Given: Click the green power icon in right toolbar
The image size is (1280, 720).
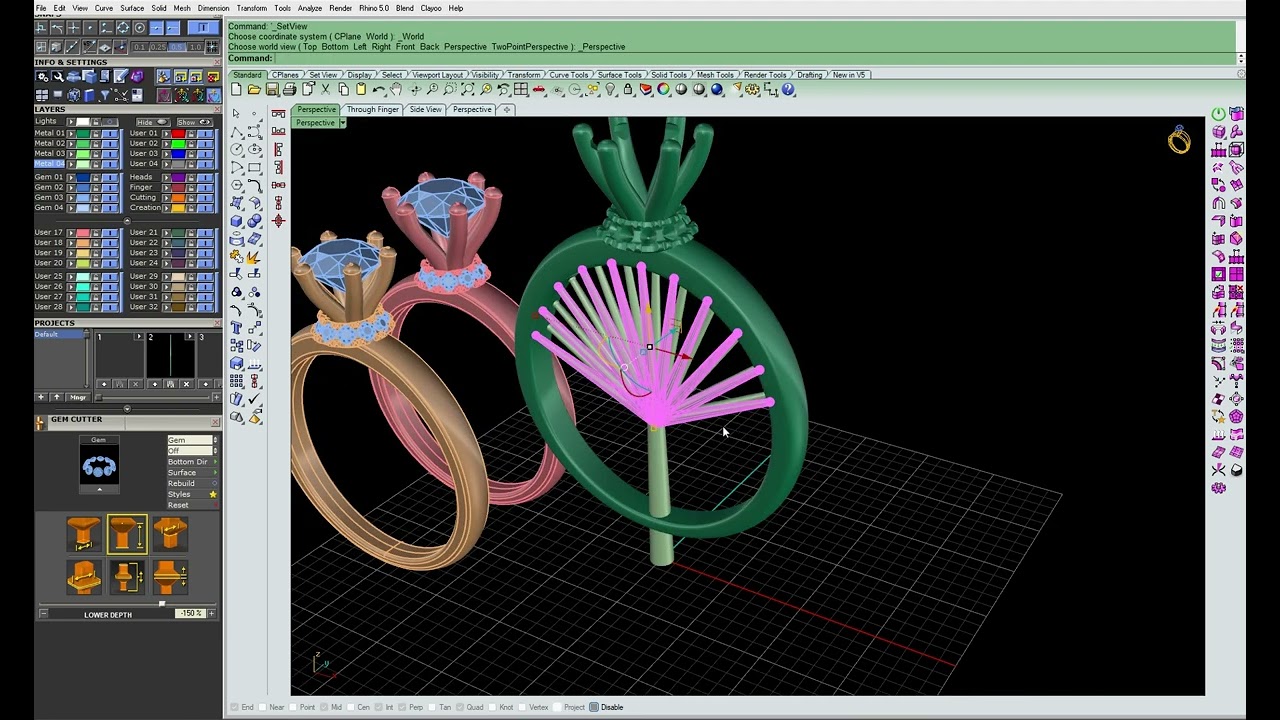Looking at the screenshot, I should [1218, 114].
